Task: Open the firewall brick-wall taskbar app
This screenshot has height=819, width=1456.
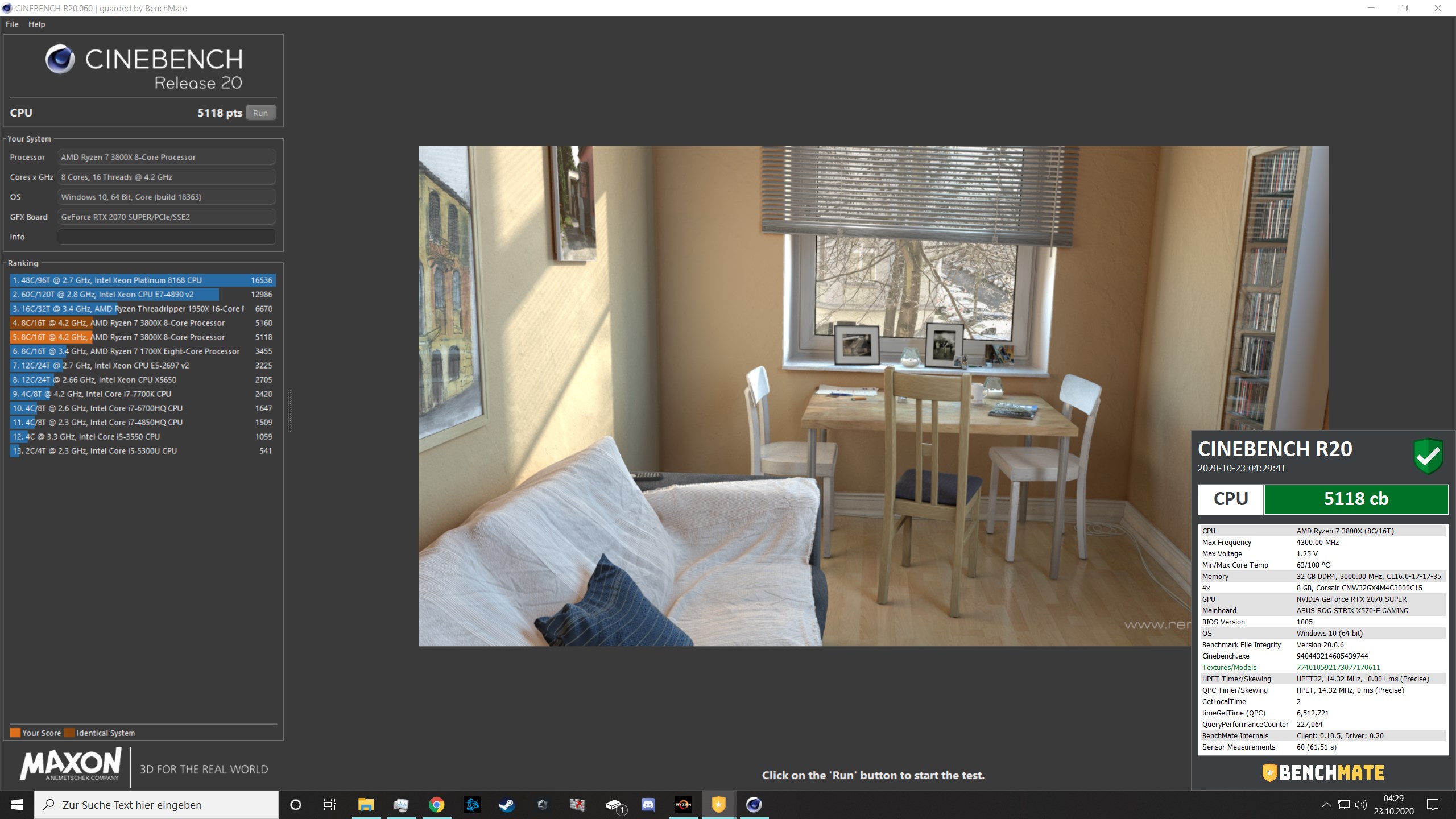Action: tap(577, 805)
